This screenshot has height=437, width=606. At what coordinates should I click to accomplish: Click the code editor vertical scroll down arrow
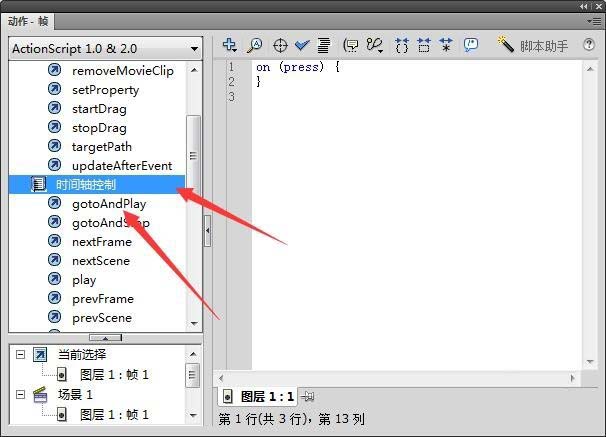point(590,362)
